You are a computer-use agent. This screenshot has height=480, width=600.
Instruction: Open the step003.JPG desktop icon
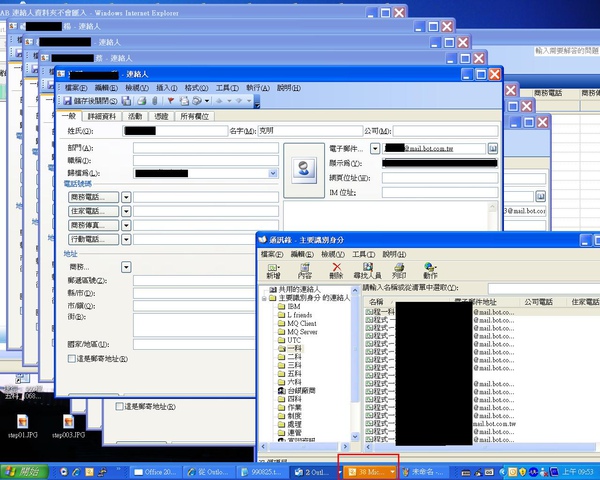pos(68,426)
